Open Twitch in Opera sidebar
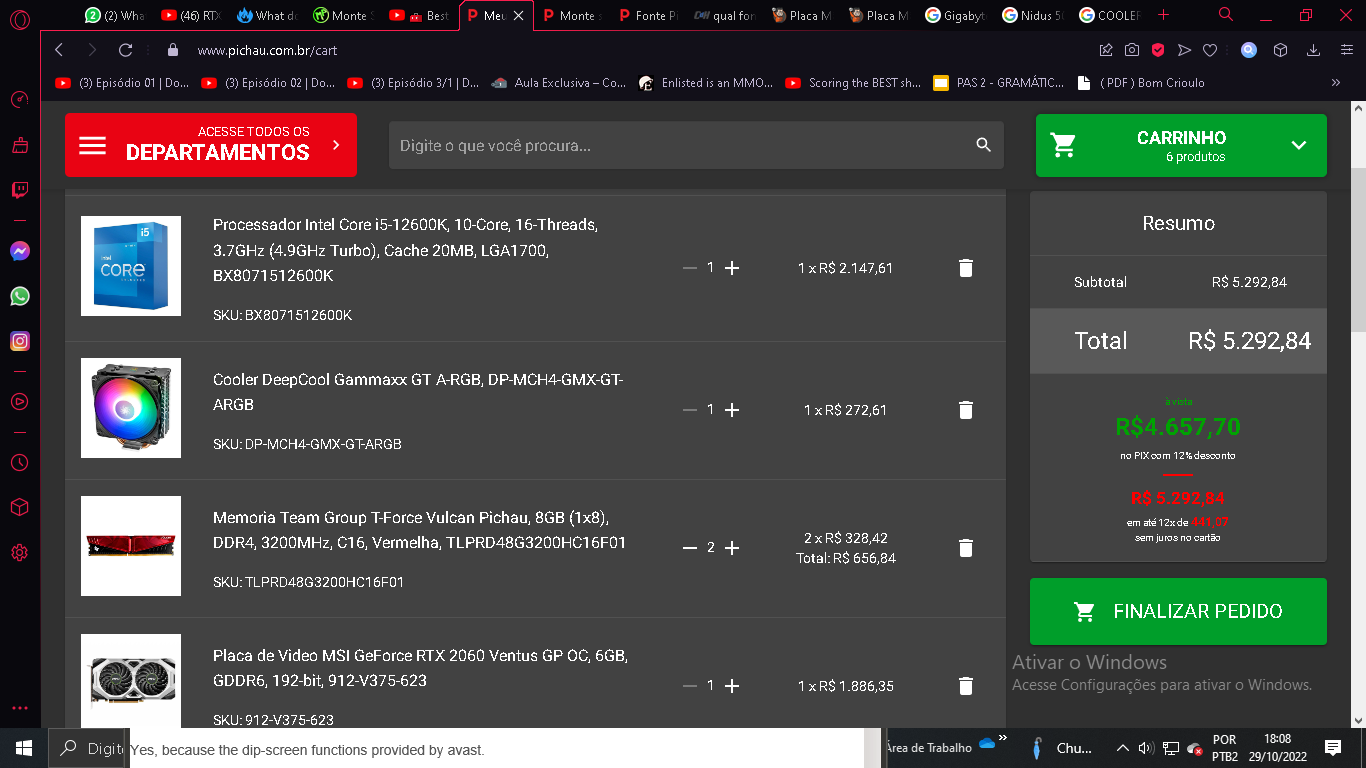Image resolution: width=1366 pixels, height=768 pixels. pos(20,190)
